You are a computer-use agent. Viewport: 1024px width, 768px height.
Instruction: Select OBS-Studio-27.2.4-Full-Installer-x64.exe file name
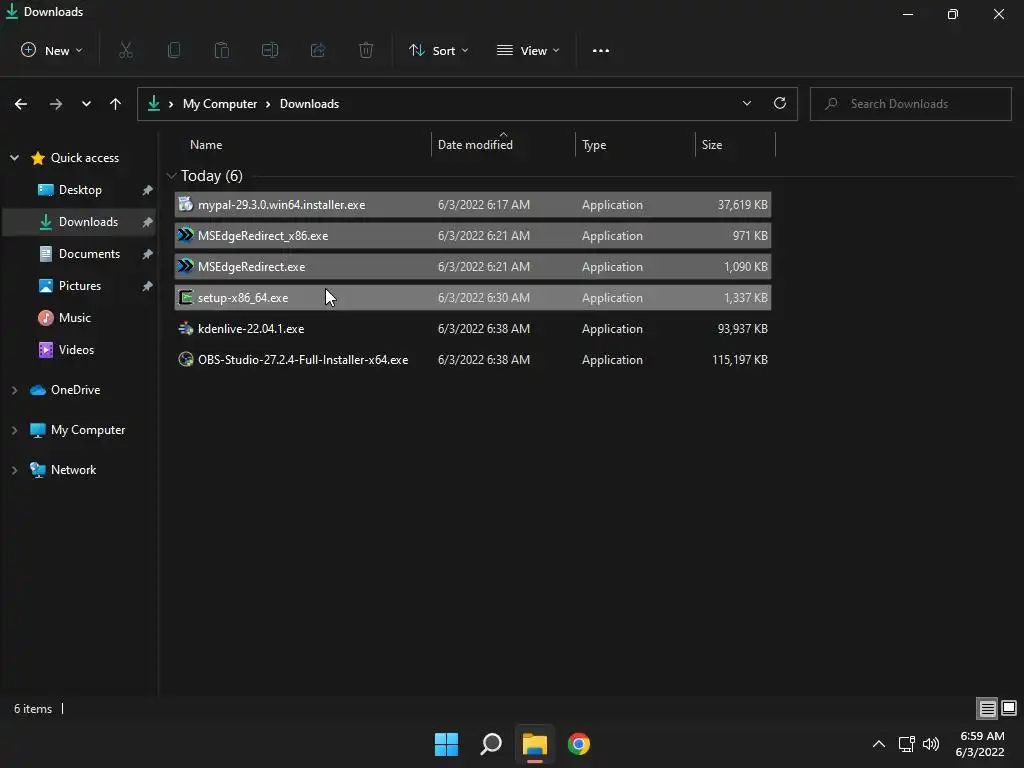303,360
